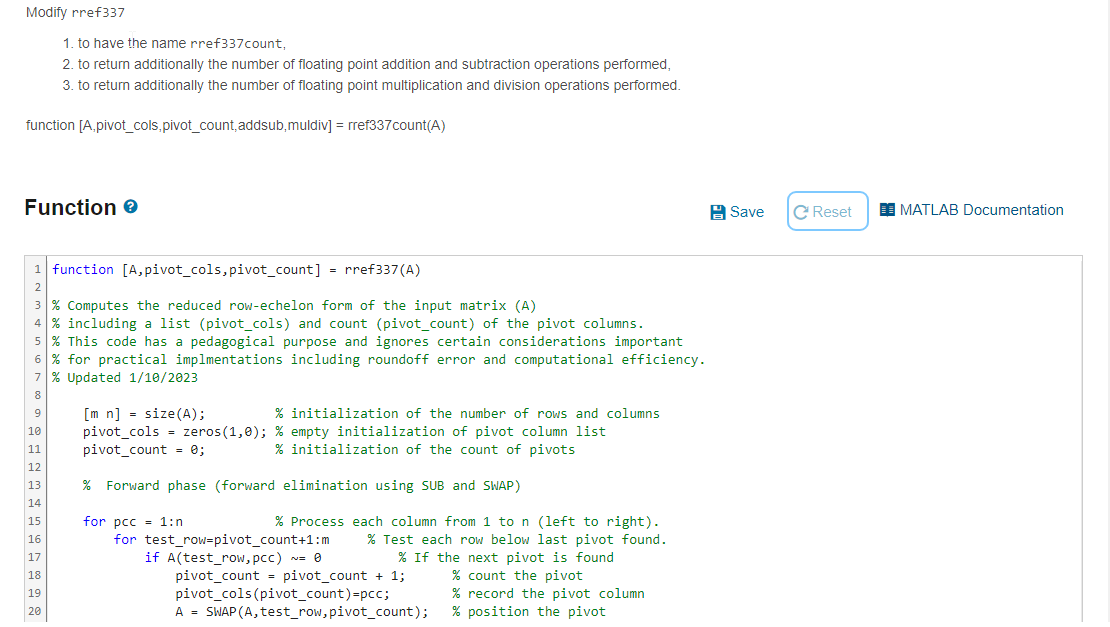
Task: Click the 'pivot_cols(pivot_count)=pcc;' line
Action: [x=282, y=594]
